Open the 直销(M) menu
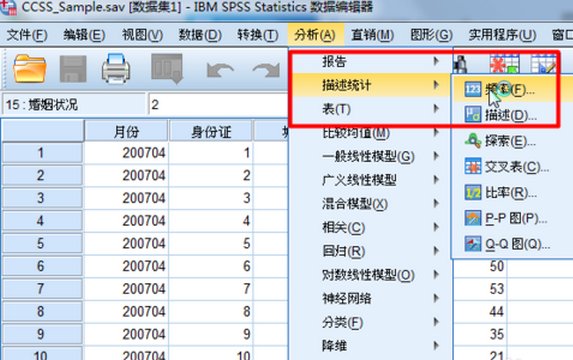 point(372,35)
